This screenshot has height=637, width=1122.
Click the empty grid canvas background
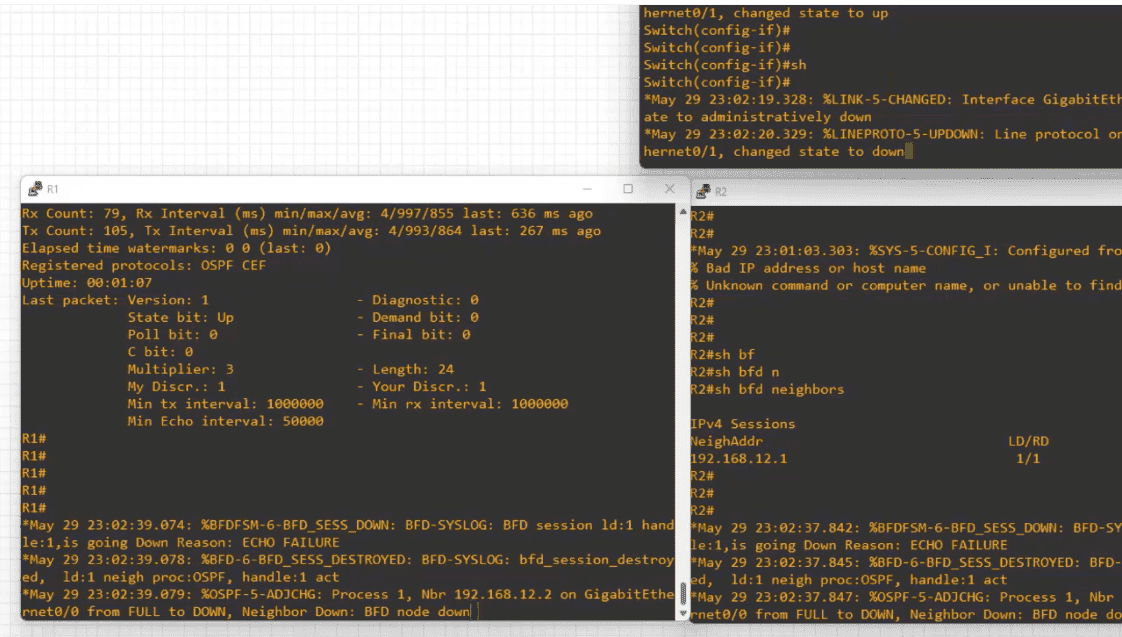[300, 80]
